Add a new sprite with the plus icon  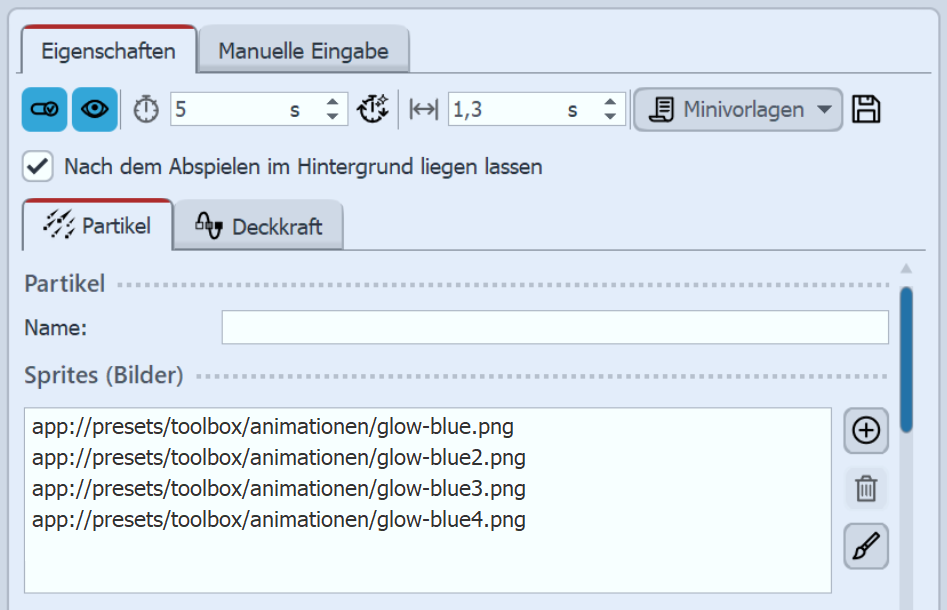(x=865, y=431)
